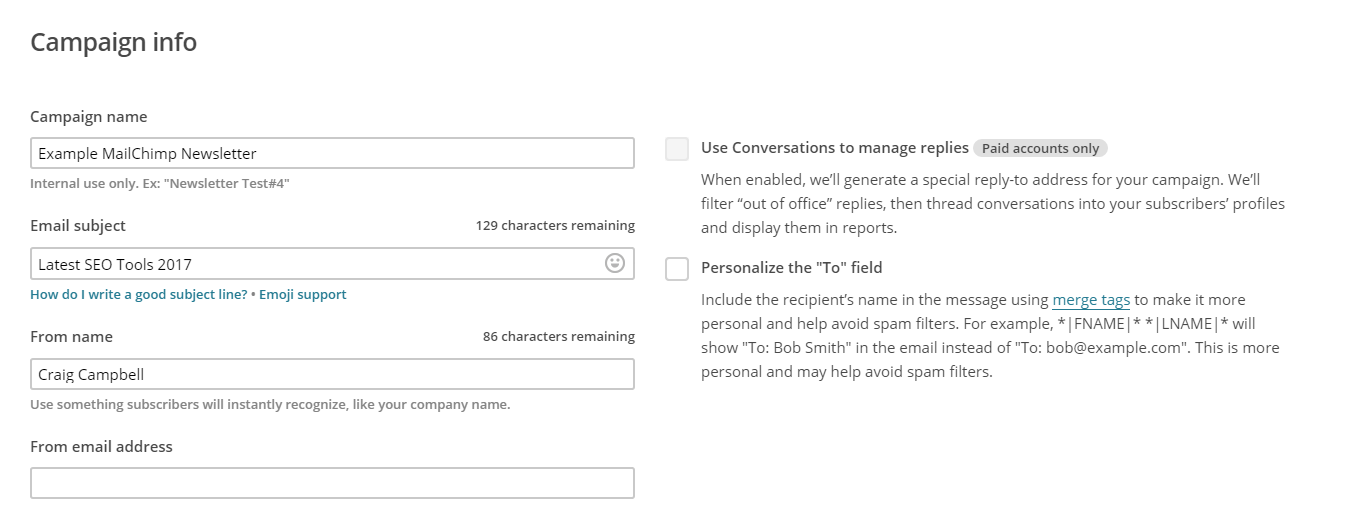Tick the Personalize the "To" field checkbox
The image size is (1348, 516).
coord(677,268)
